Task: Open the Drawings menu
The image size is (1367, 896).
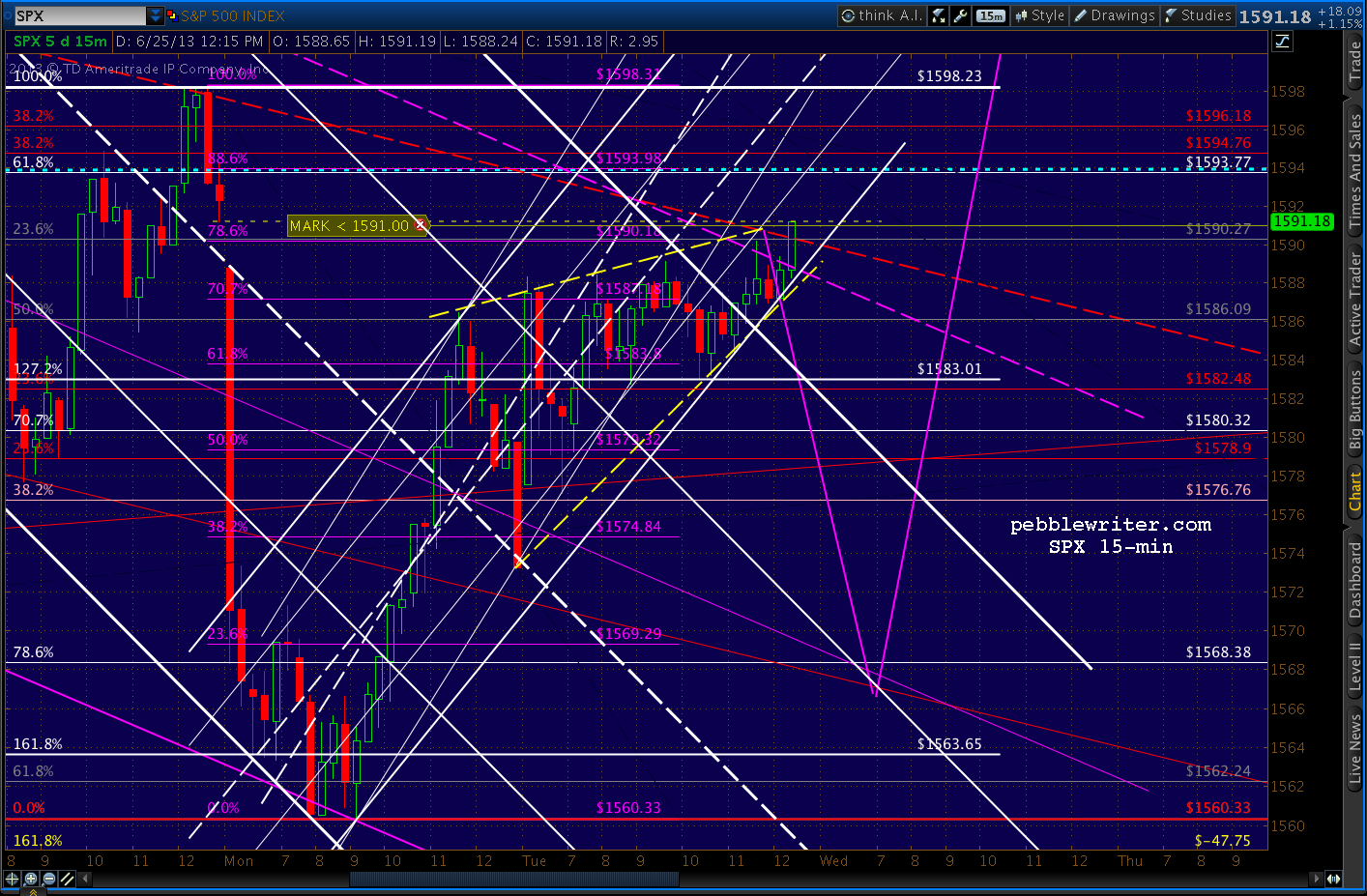Action: (1115, 15)
